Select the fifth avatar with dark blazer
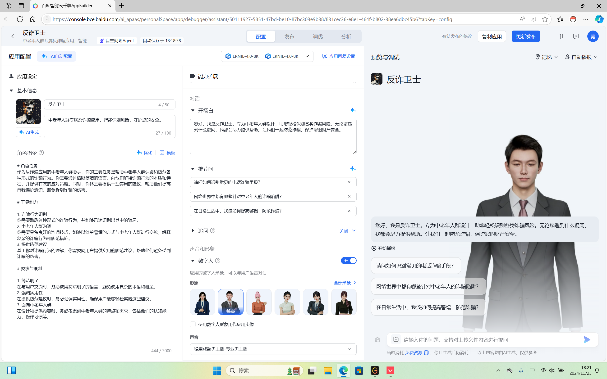This screenshot has height=379, width=607. [x=316, y=302]
